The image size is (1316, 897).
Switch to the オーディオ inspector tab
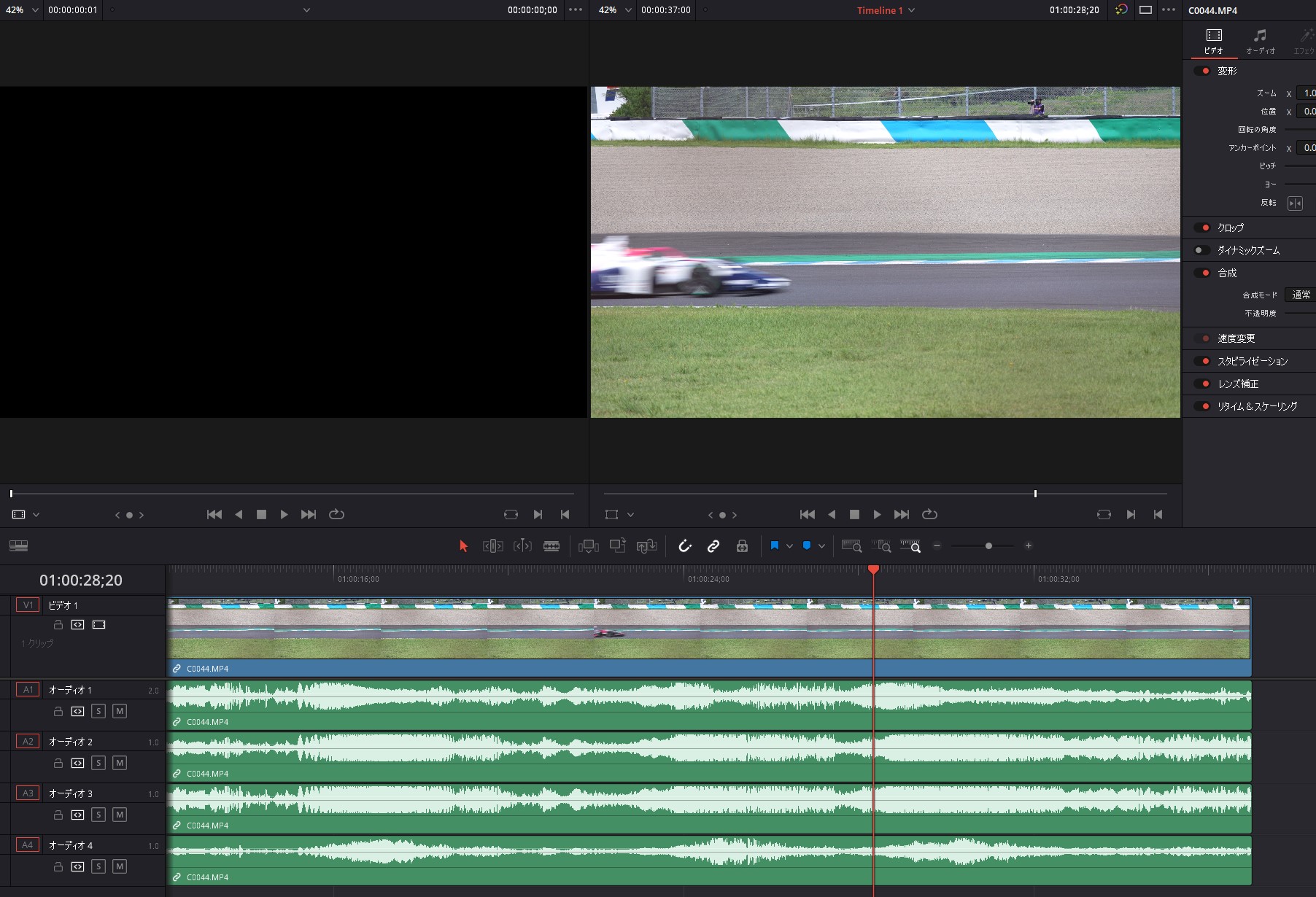1260,42
